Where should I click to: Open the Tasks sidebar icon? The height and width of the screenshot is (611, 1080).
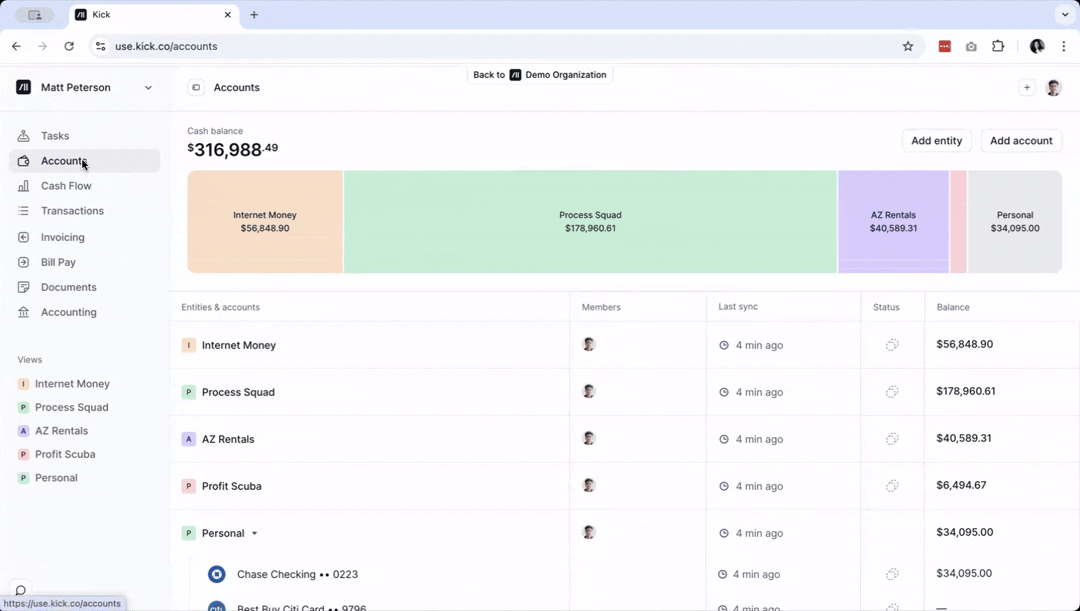24,136
